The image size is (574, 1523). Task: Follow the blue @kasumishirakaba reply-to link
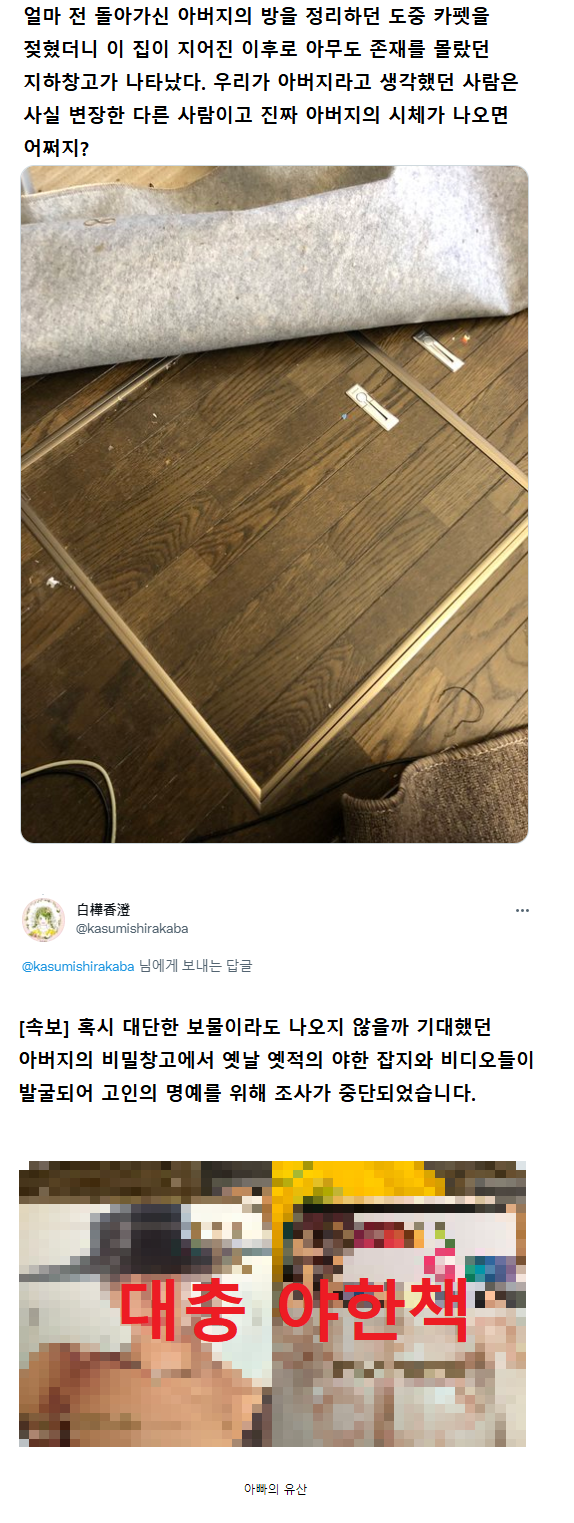pos(78,966)
